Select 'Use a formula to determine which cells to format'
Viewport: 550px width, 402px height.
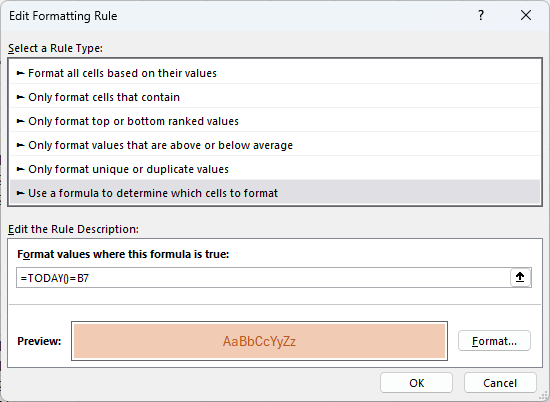click(x=275, y=193)
